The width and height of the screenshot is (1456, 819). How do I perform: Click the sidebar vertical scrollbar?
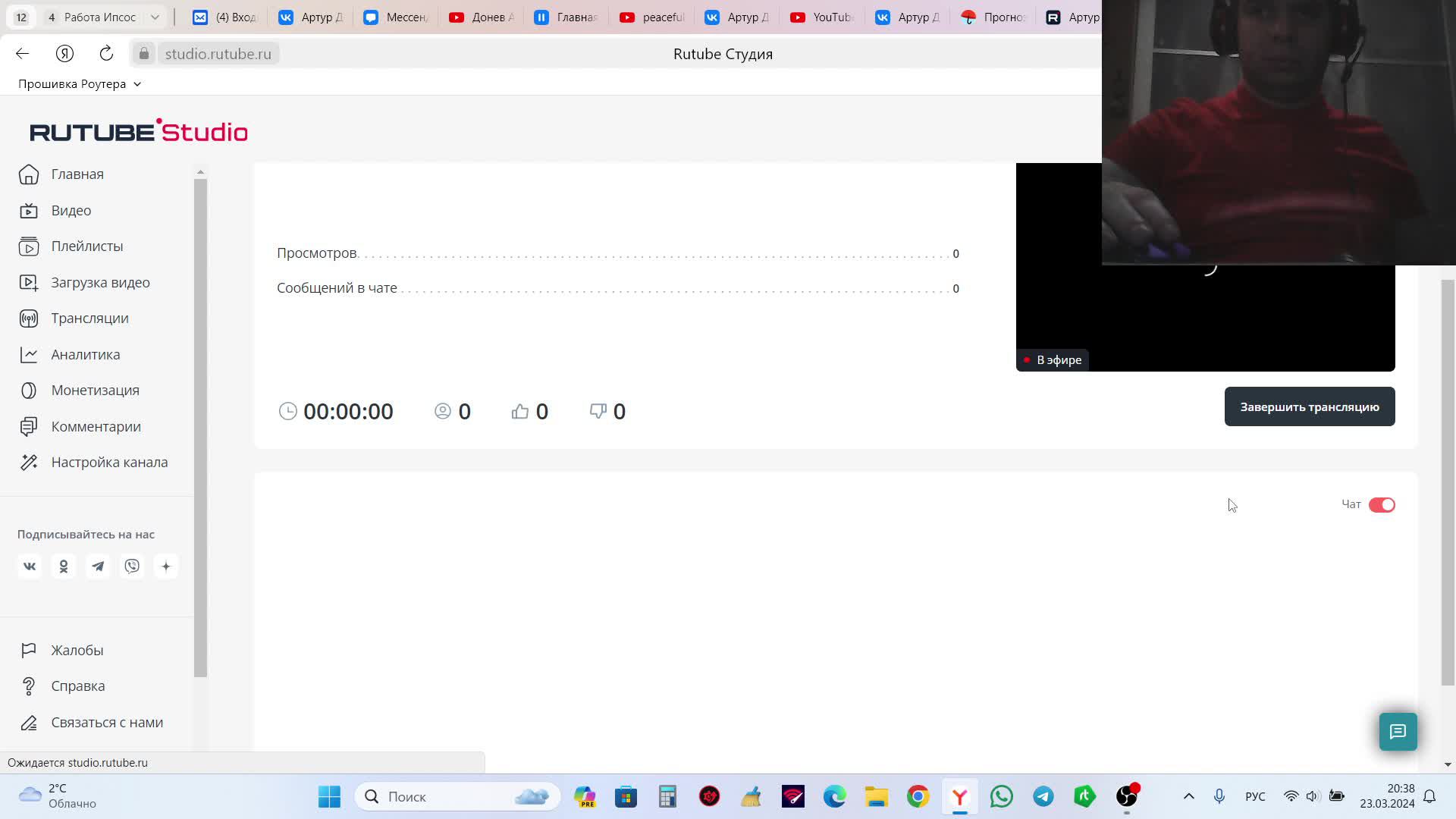coord(200,425)
